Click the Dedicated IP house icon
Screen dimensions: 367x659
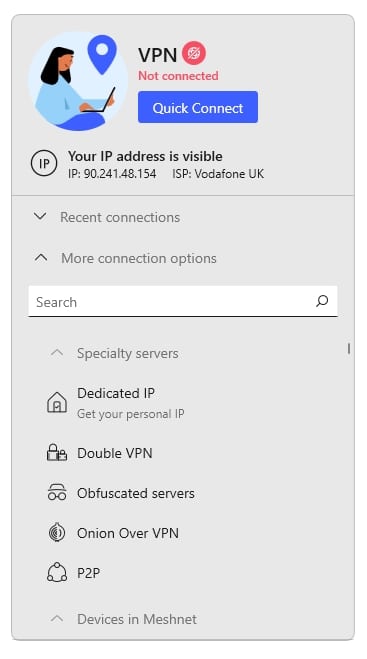[57, 402]
